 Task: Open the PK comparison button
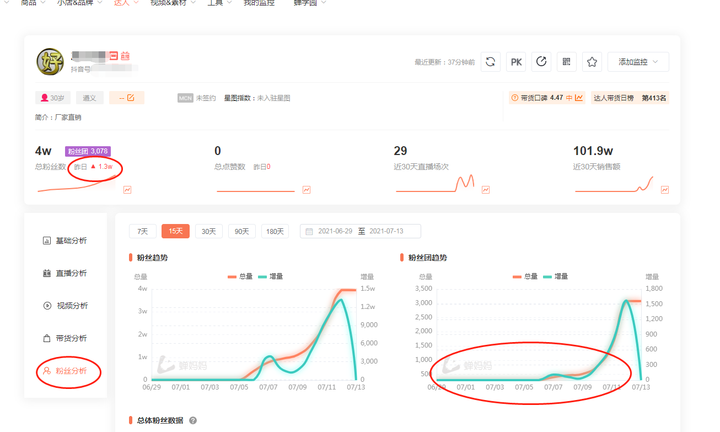516,62
